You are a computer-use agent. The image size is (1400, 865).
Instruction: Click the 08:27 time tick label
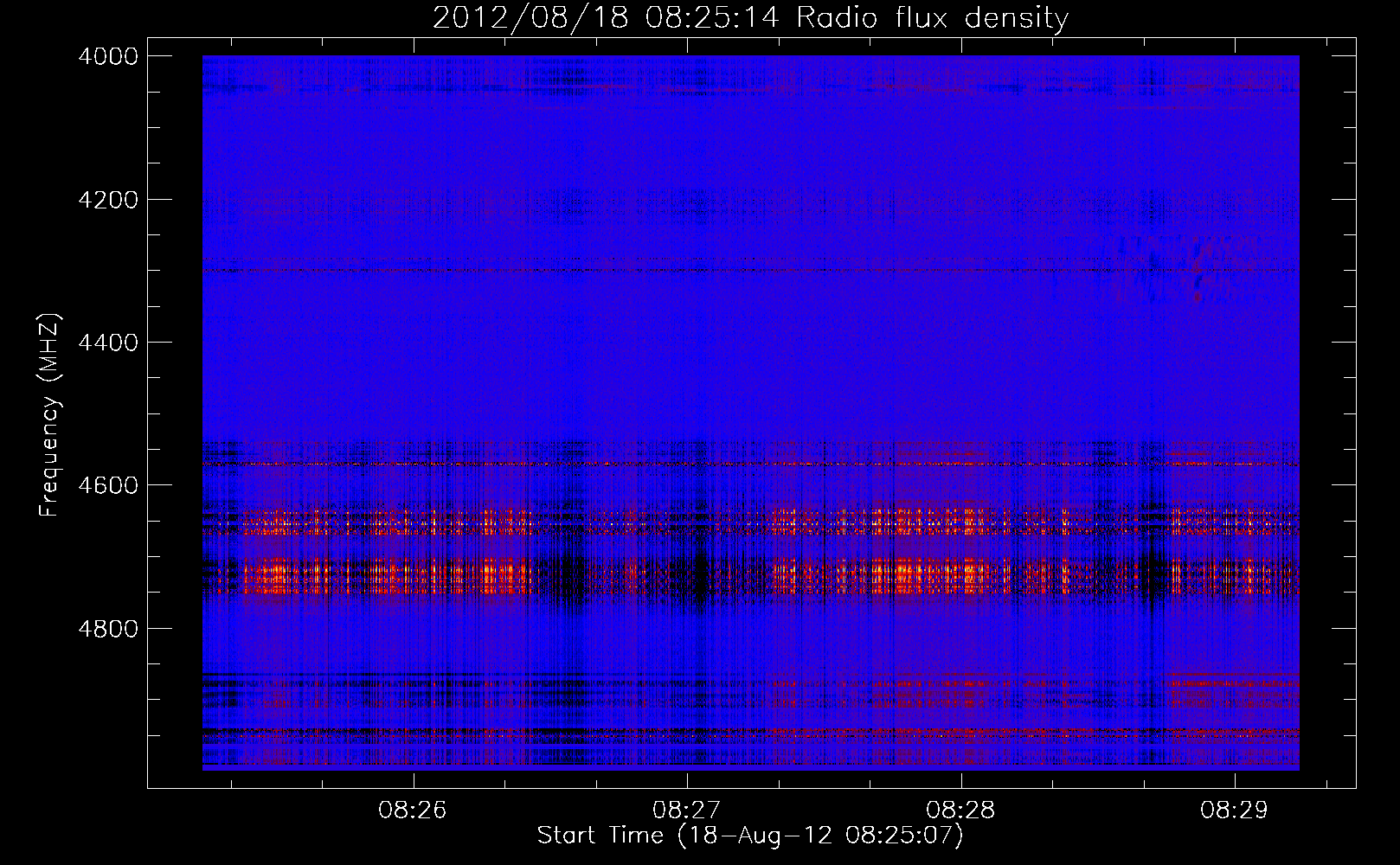pos(687,810)
